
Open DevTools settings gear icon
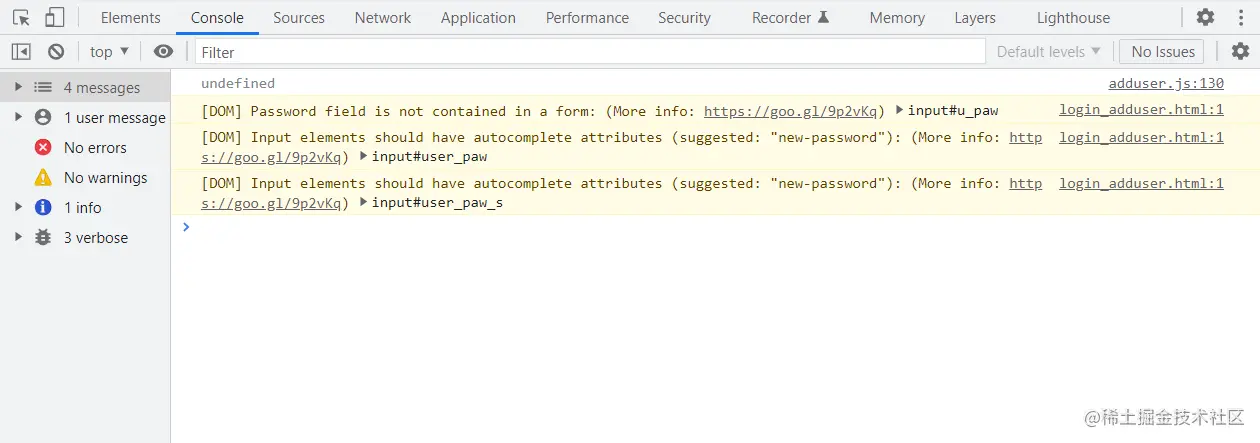pos(1205,17)
